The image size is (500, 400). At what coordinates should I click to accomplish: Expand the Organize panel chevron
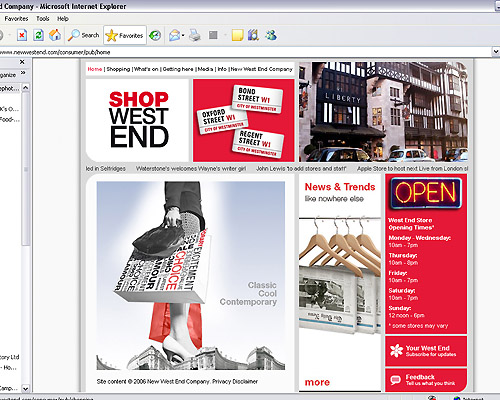(23, 73)
